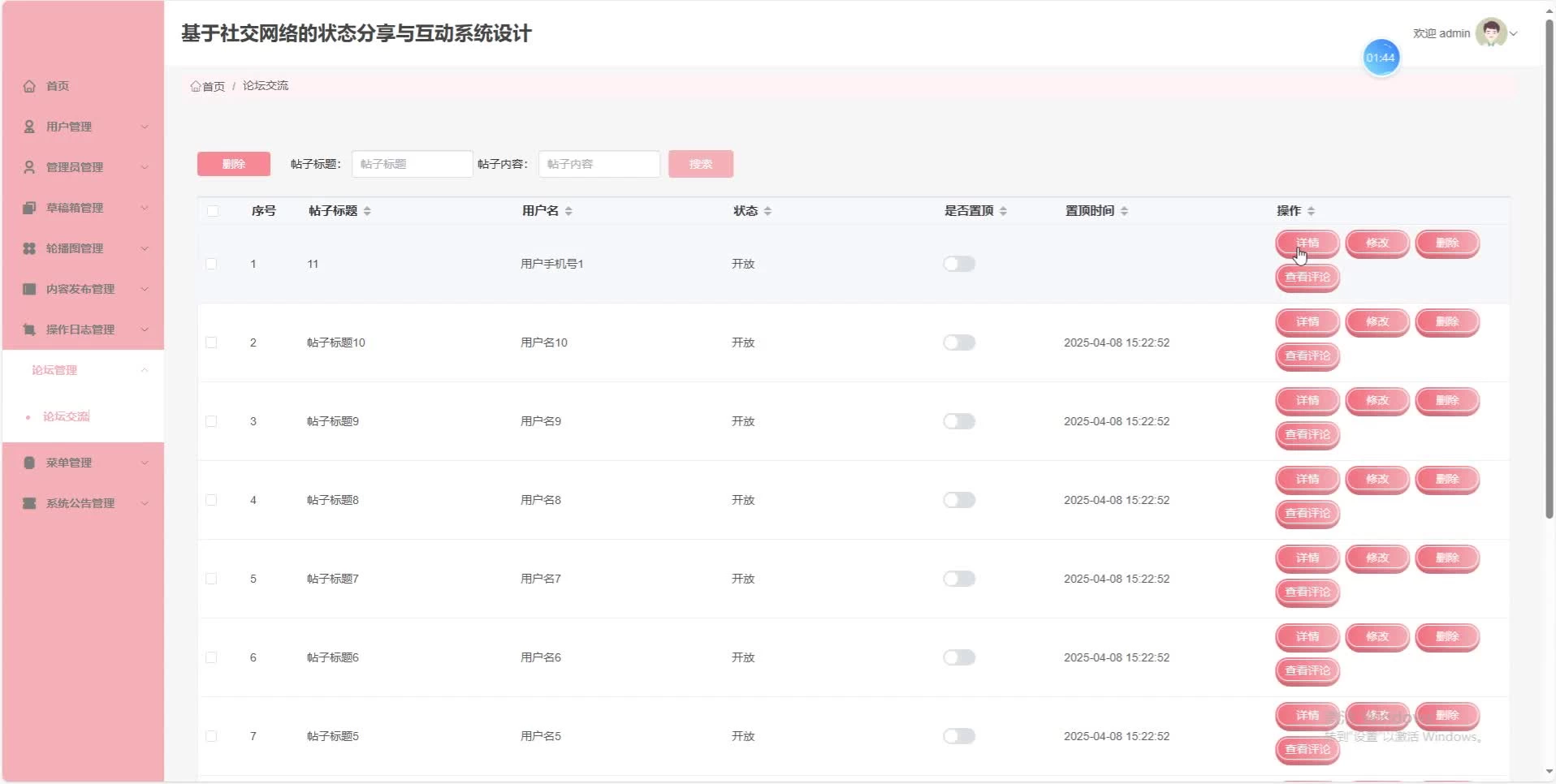
Task: Tick the select-all header checkbox
Action: [213, 211]
